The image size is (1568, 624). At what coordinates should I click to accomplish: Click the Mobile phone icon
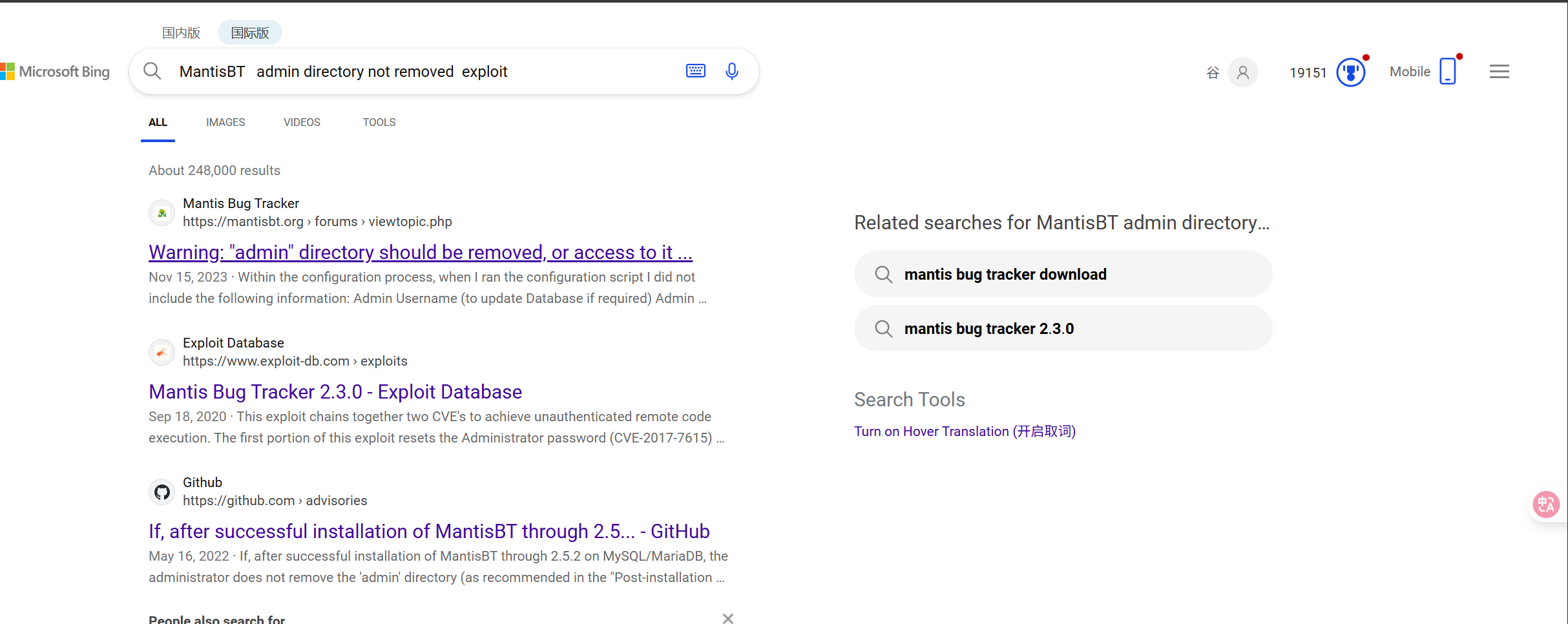click(x=1448, y=71)
